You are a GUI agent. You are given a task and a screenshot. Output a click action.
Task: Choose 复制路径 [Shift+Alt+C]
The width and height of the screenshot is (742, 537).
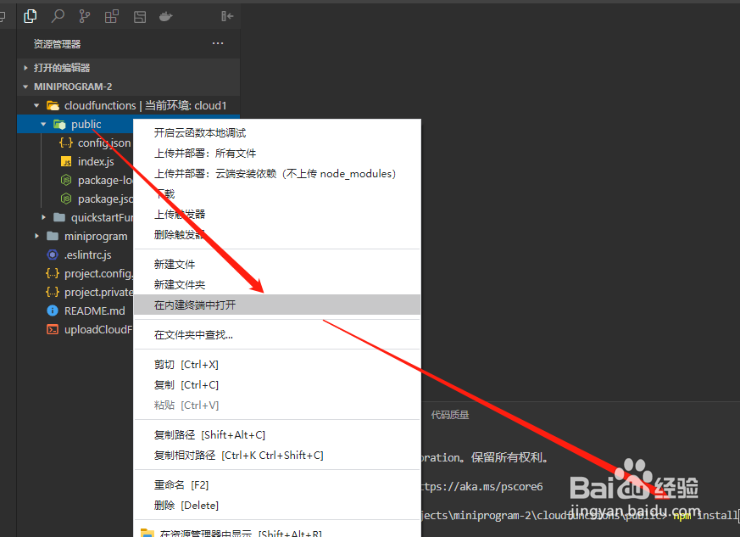(277, 435)
